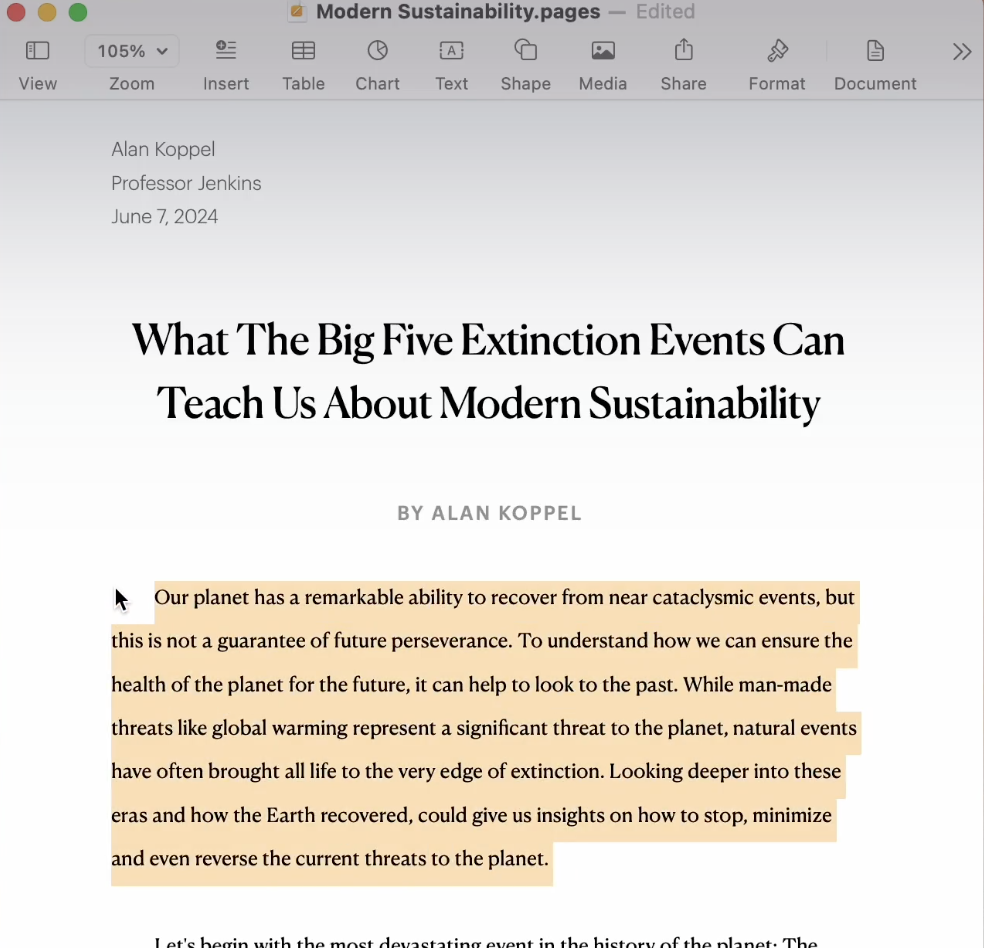Click the title line 'Teach Us About Modern Sustainability'

[x=488, y=403]
